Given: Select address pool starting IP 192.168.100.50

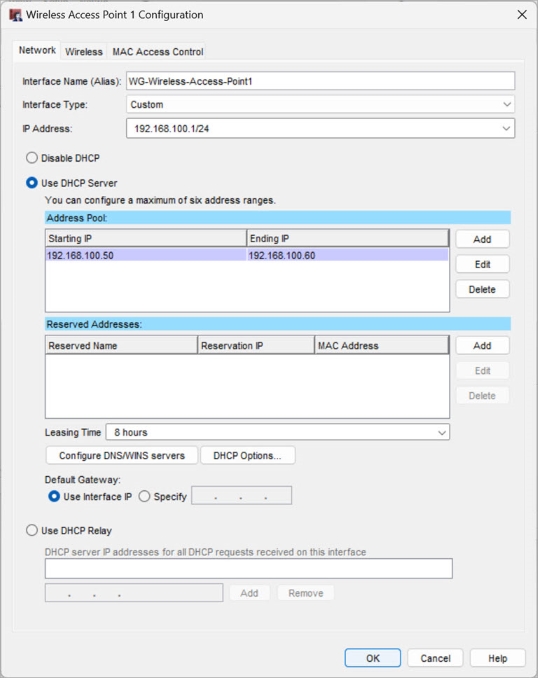Looking at the screenshot, I should [146, 255].
